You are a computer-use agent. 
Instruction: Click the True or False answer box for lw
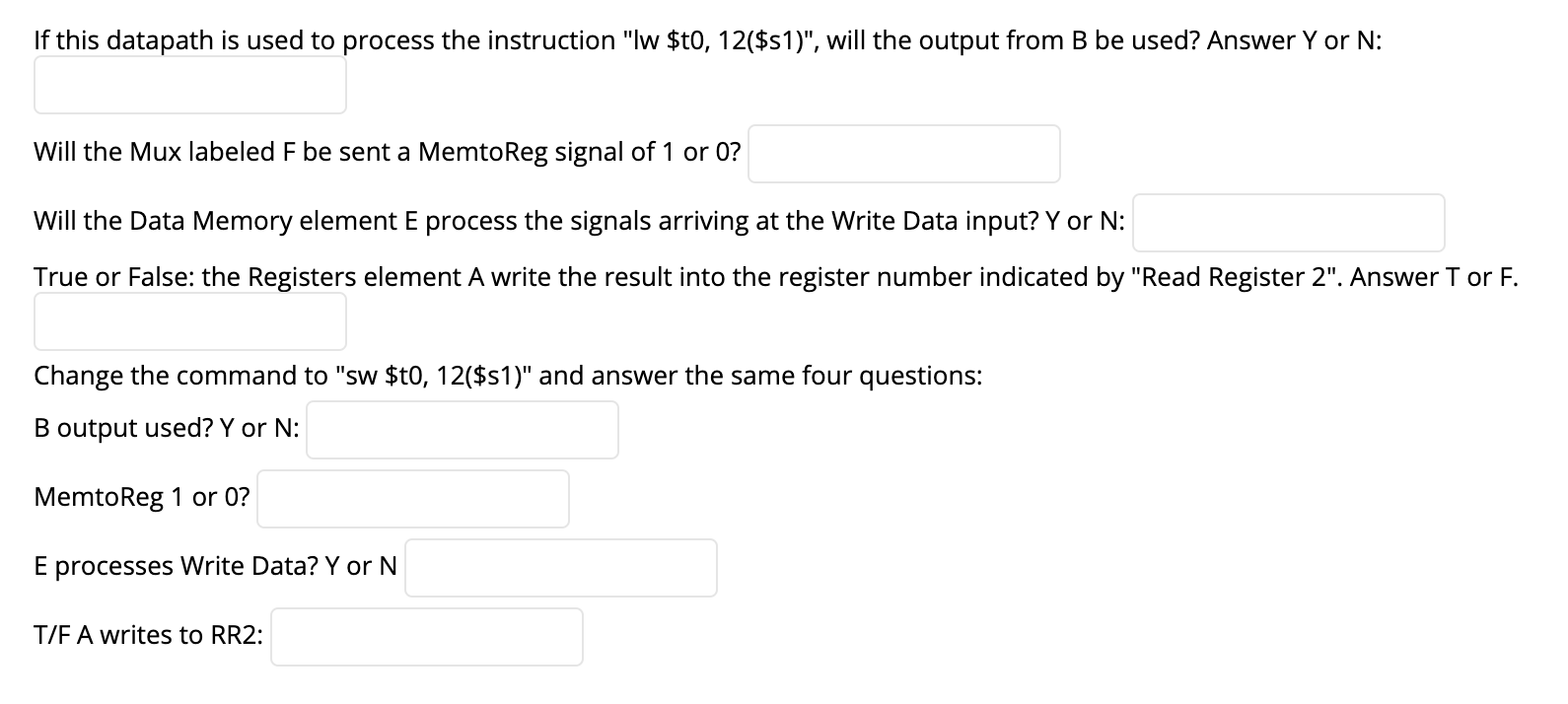coord(189,321)
